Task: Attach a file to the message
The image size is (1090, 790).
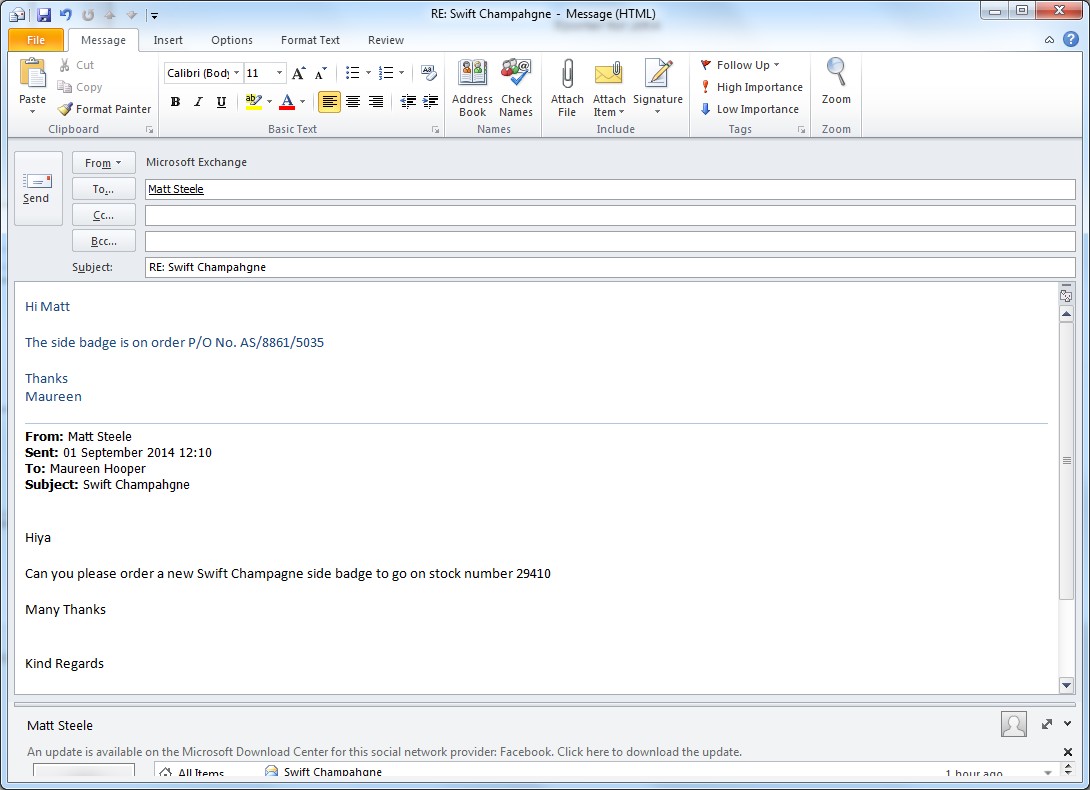Action: click(567, 88)
